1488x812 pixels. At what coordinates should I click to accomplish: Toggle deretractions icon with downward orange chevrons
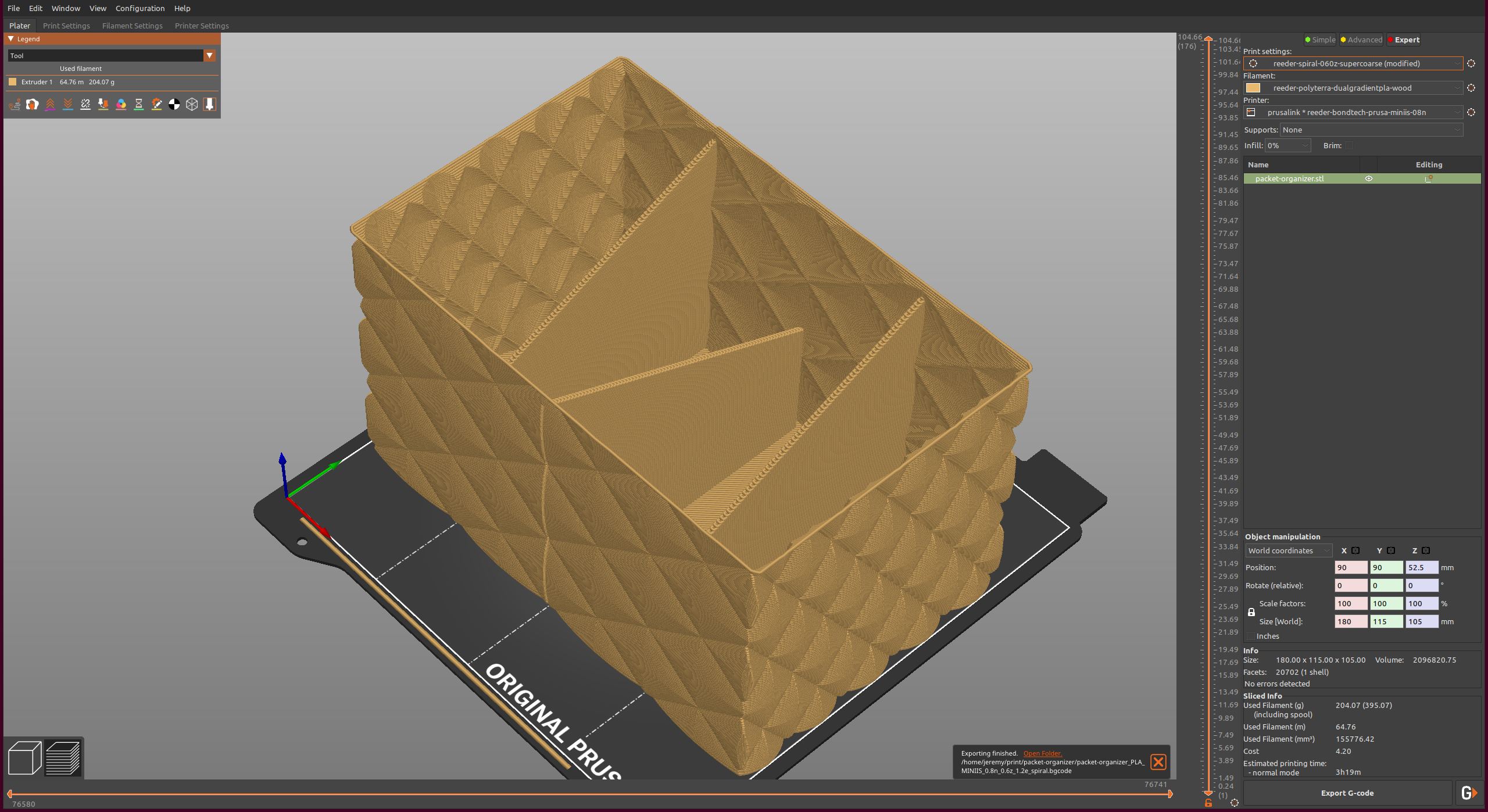(x=68, y=104)
